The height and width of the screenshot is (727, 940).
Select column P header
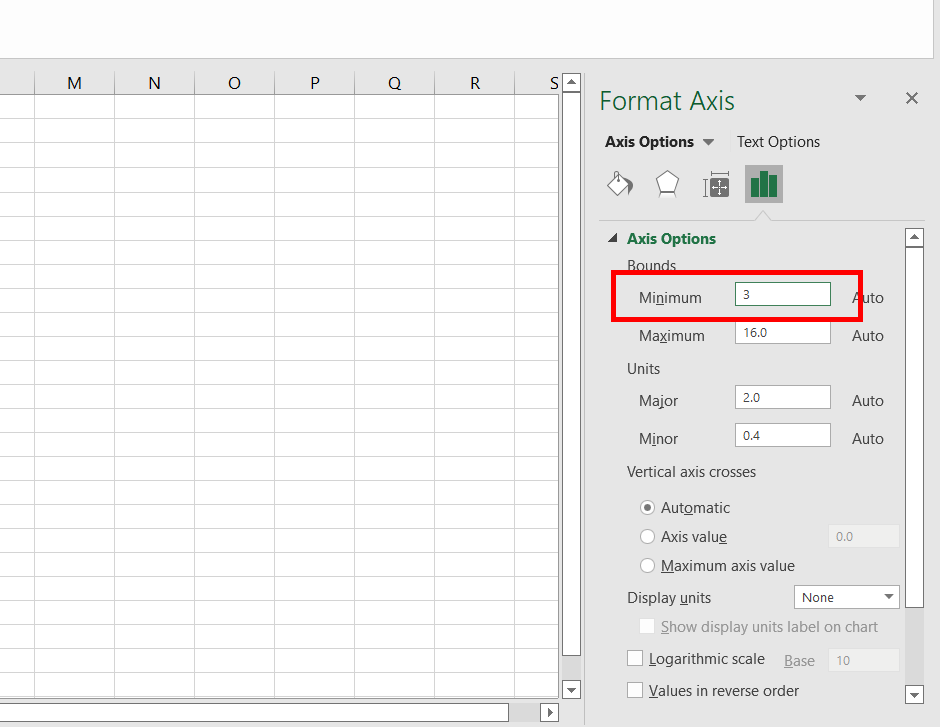click(x=315, y=83)
